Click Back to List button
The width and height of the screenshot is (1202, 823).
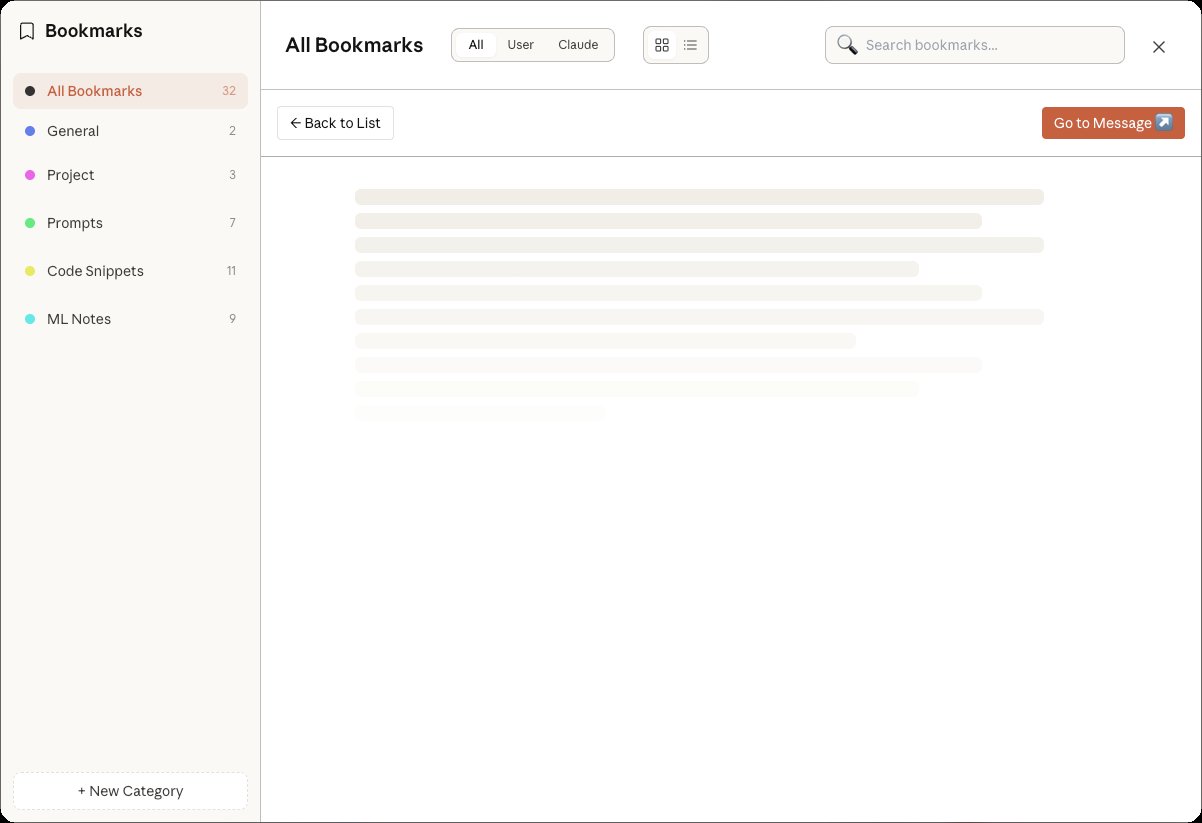[335, 123]
